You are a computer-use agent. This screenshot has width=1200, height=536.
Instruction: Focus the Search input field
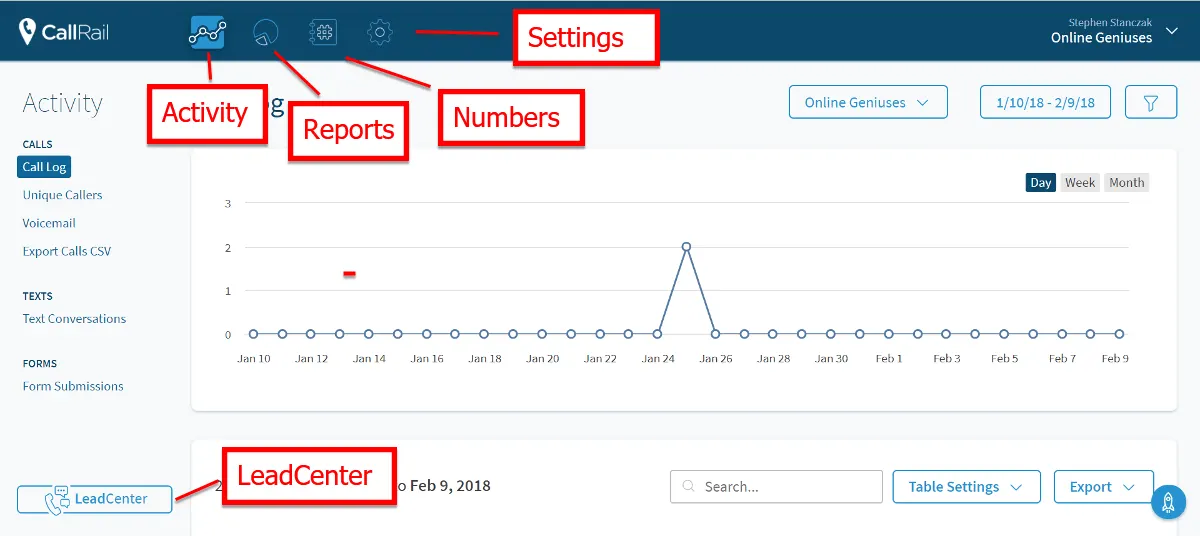(776, 487)
